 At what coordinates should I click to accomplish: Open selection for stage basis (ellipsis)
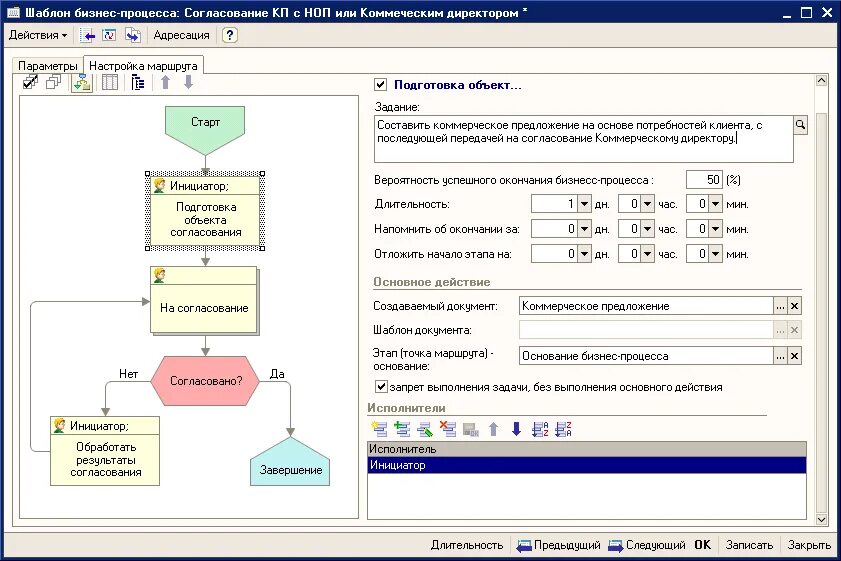click(780, 356)
